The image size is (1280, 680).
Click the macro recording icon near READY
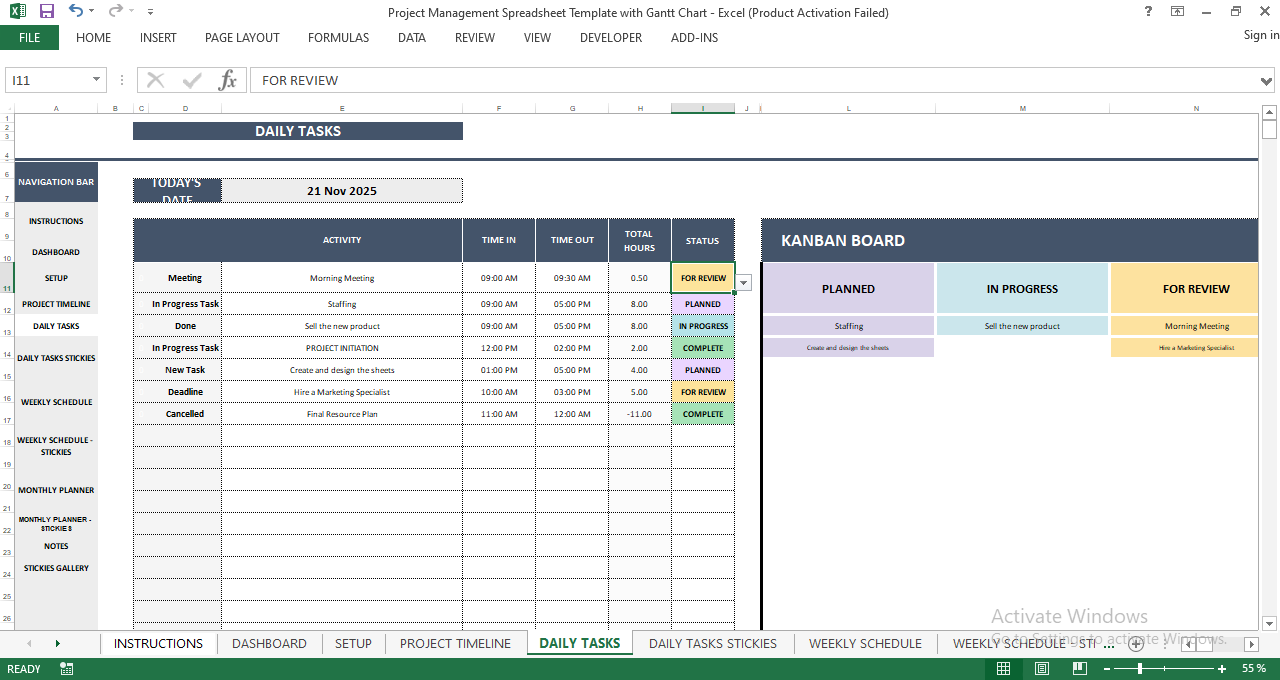67,668
